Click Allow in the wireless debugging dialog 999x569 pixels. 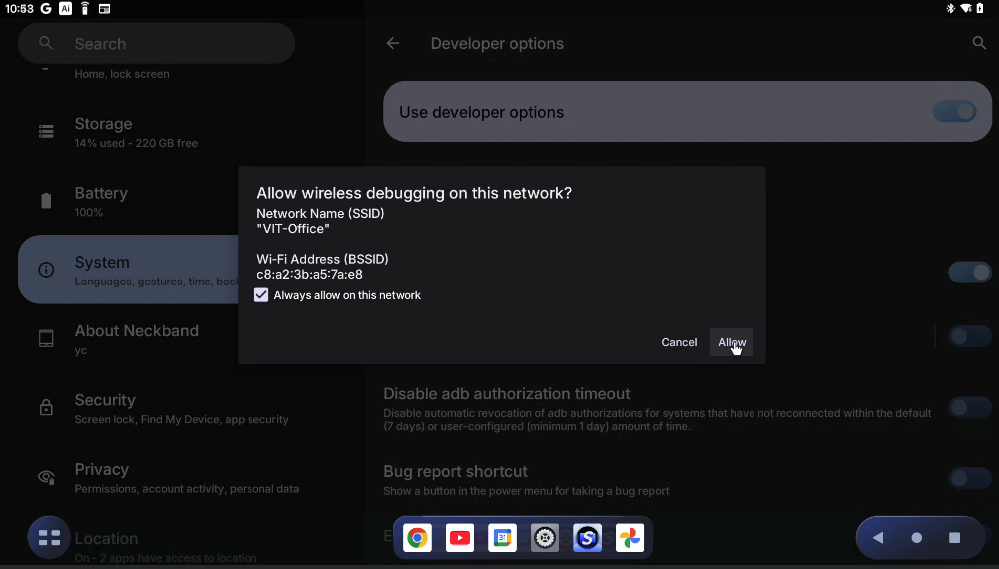click(x=731, y=342)
